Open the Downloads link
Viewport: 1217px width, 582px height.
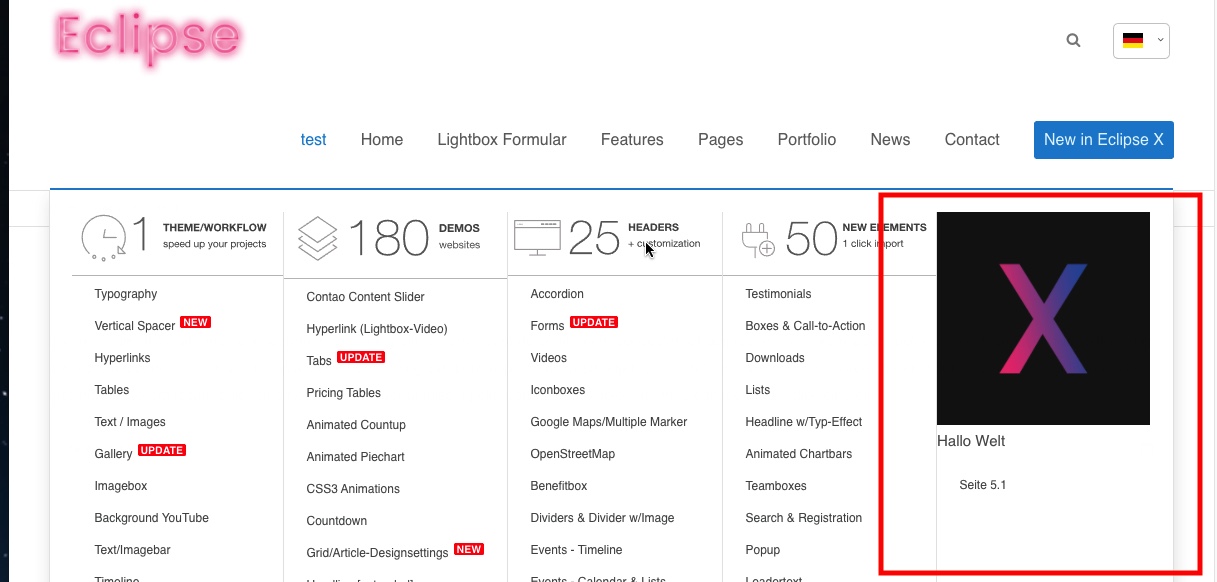tap(775, 358)
